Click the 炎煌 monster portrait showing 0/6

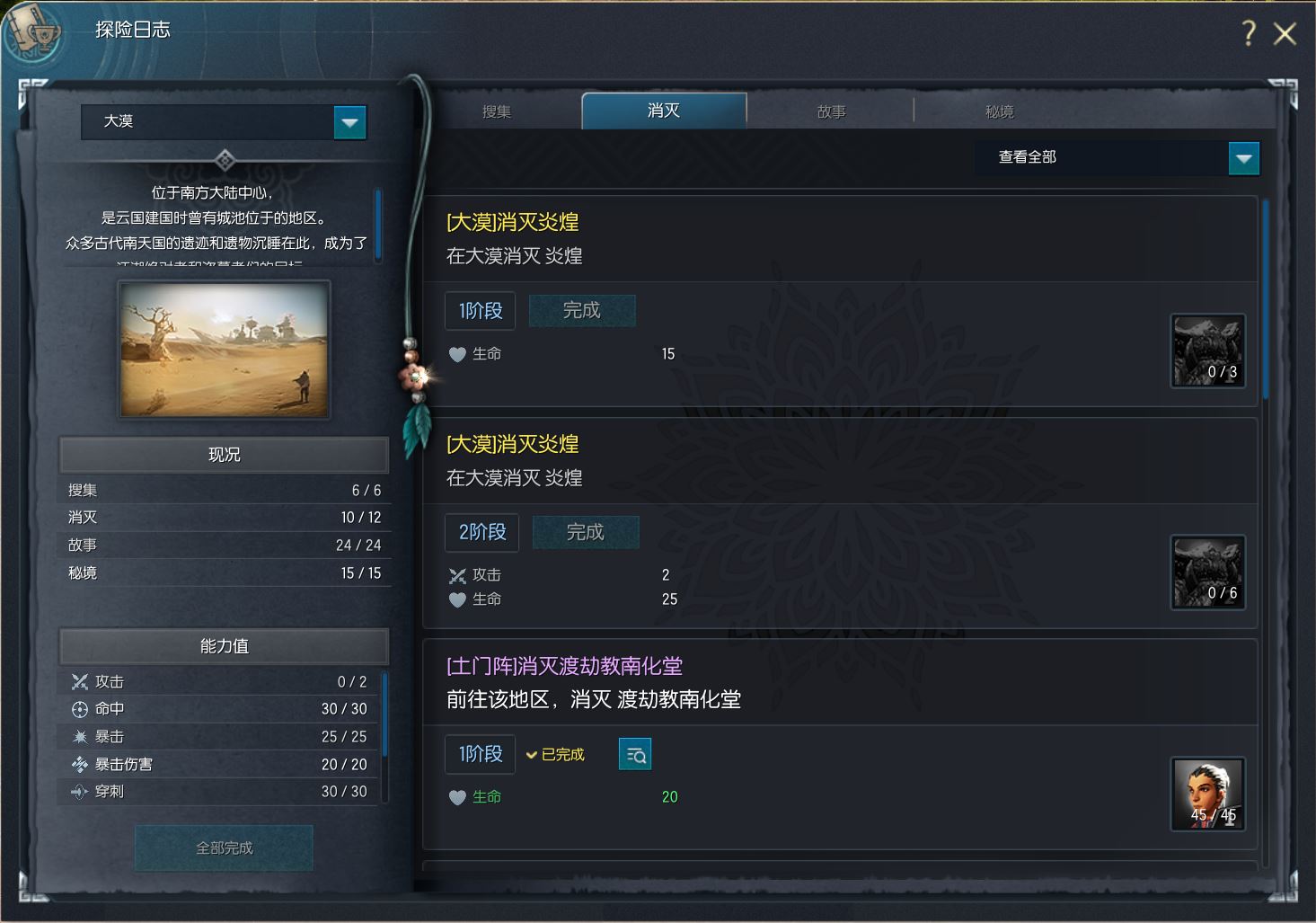pos(1208,572)
